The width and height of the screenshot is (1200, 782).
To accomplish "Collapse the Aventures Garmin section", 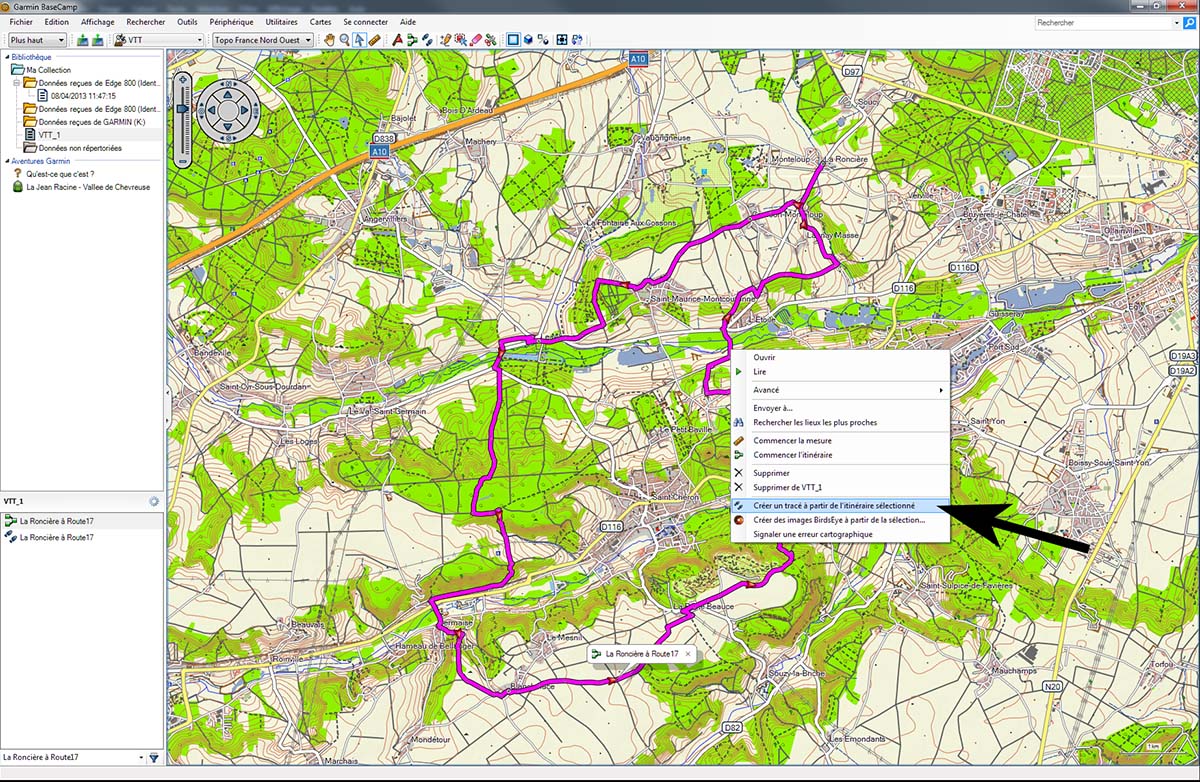I will (7, 160).
